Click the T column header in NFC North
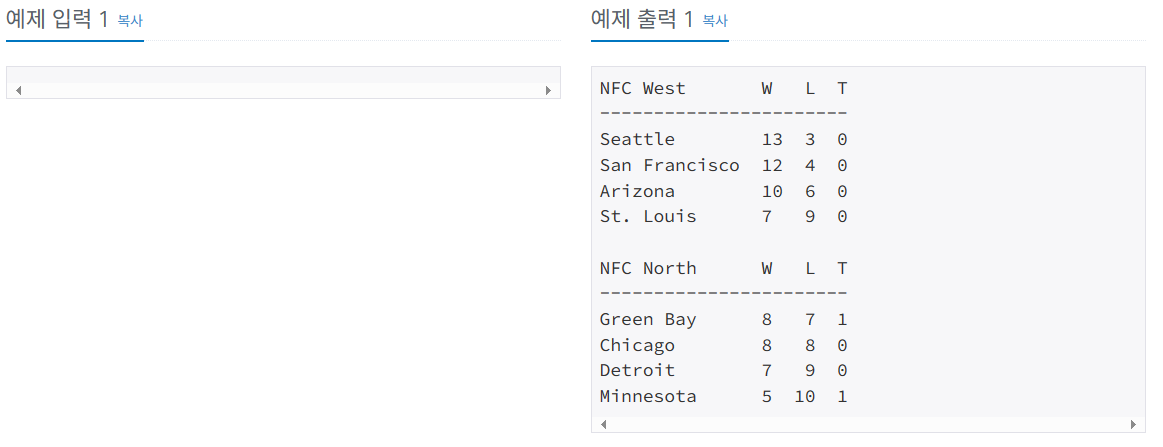This screenshot has height=447, width=1163. click(x=842, y=268)
